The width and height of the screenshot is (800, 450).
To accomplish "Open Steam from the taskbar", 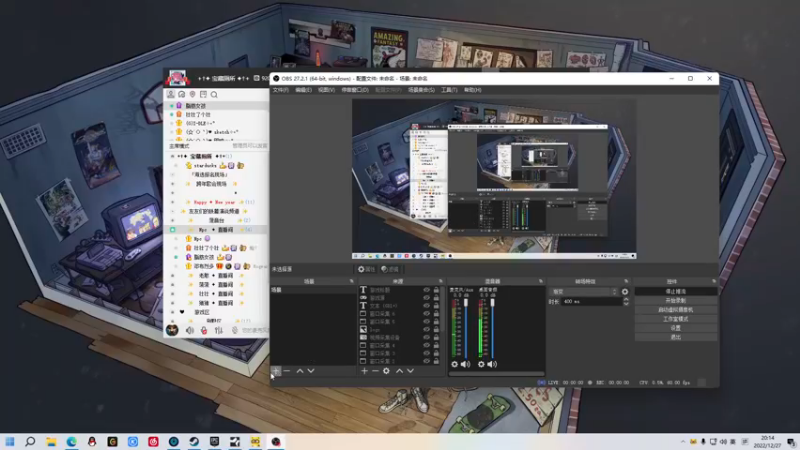I will pos(194,441).
